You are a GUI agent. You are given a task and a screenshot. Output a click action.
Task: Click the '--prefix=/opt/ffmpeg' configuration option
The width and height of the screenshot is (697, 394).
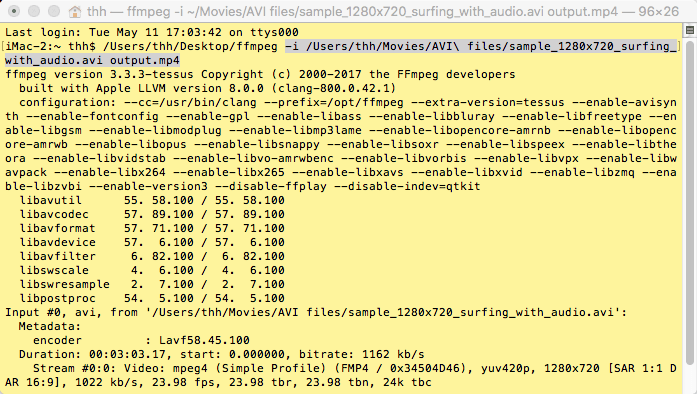(x=333, y=102)
